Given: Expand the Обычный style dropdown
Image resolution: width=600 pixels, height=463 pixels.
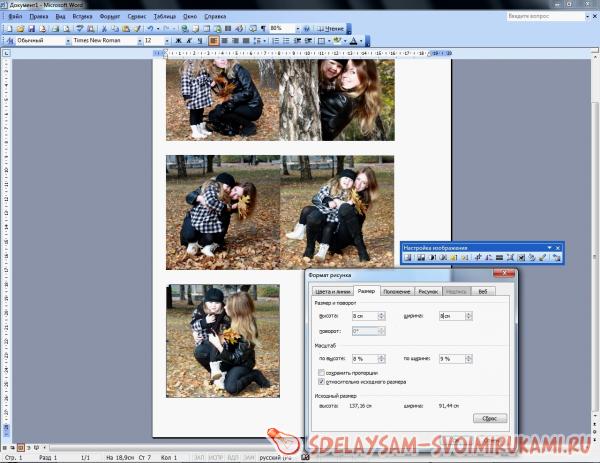Looking at the screenshot, I should [66, 41].
